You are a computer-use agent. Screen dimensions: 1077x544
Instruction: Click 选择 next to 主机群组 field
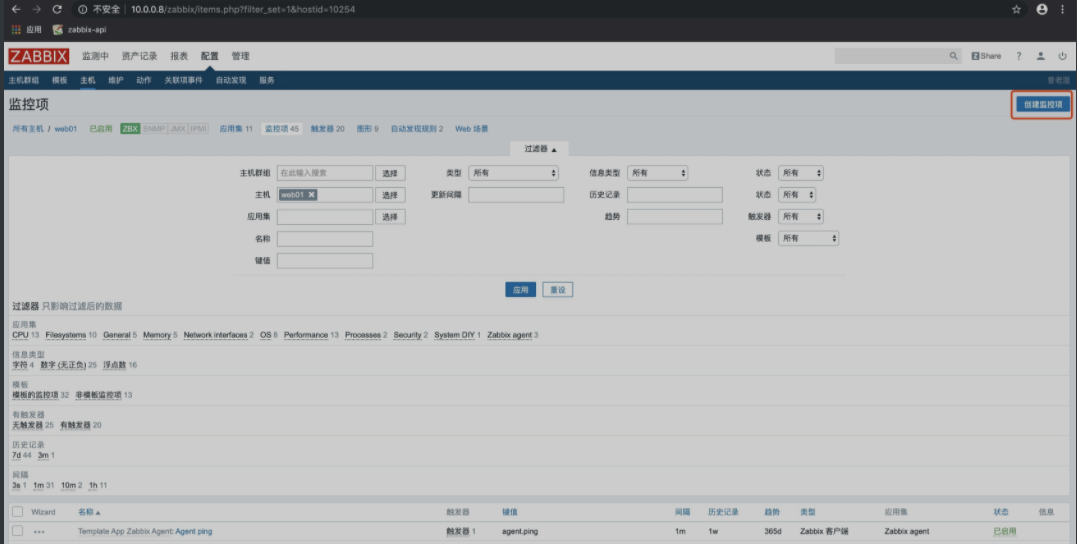pyautogui.click(x=390, y=173)
